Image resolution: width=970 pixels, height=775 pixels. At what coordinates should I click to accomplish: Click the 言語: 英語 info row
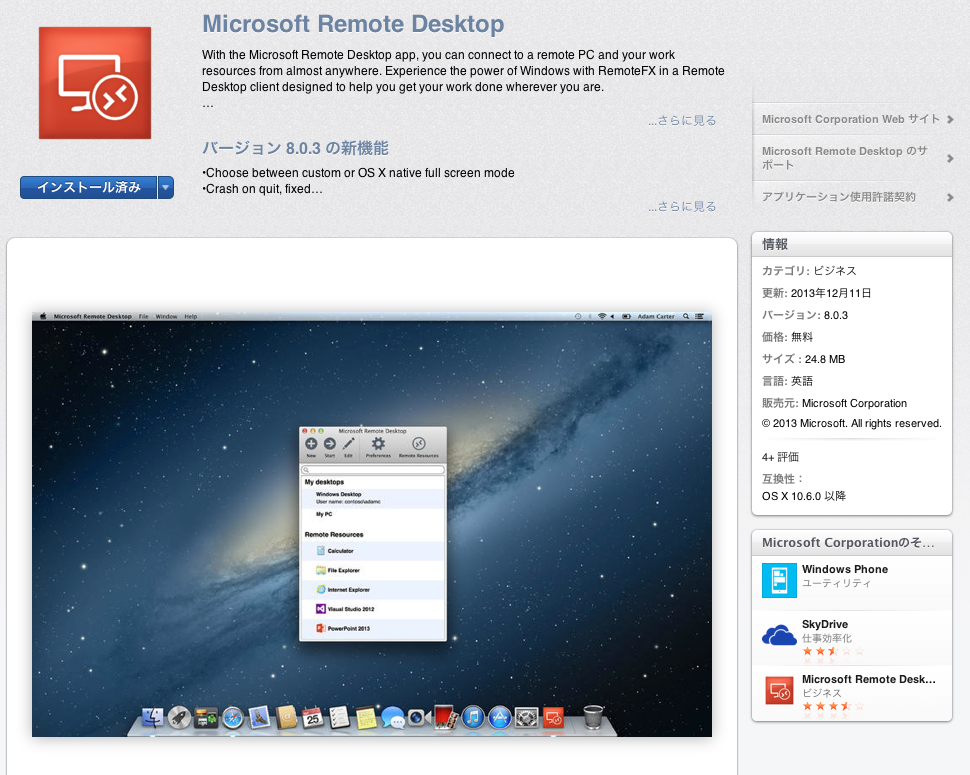click(x=787, y=381)
